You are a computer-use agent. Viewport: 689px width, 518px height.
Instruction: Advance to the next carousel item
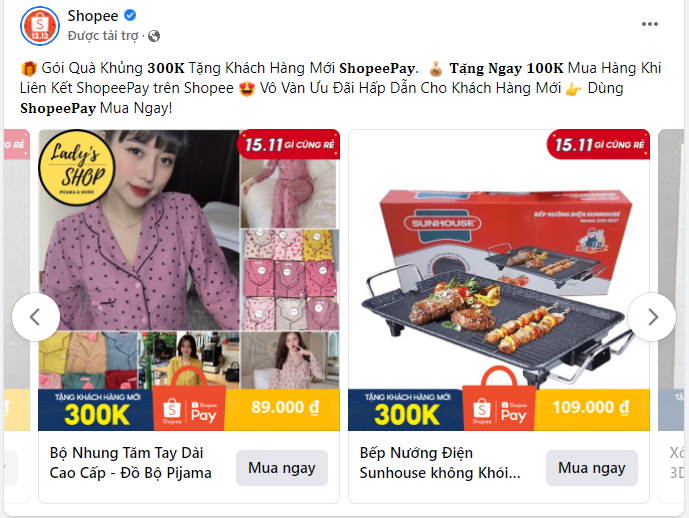(652, 317)
